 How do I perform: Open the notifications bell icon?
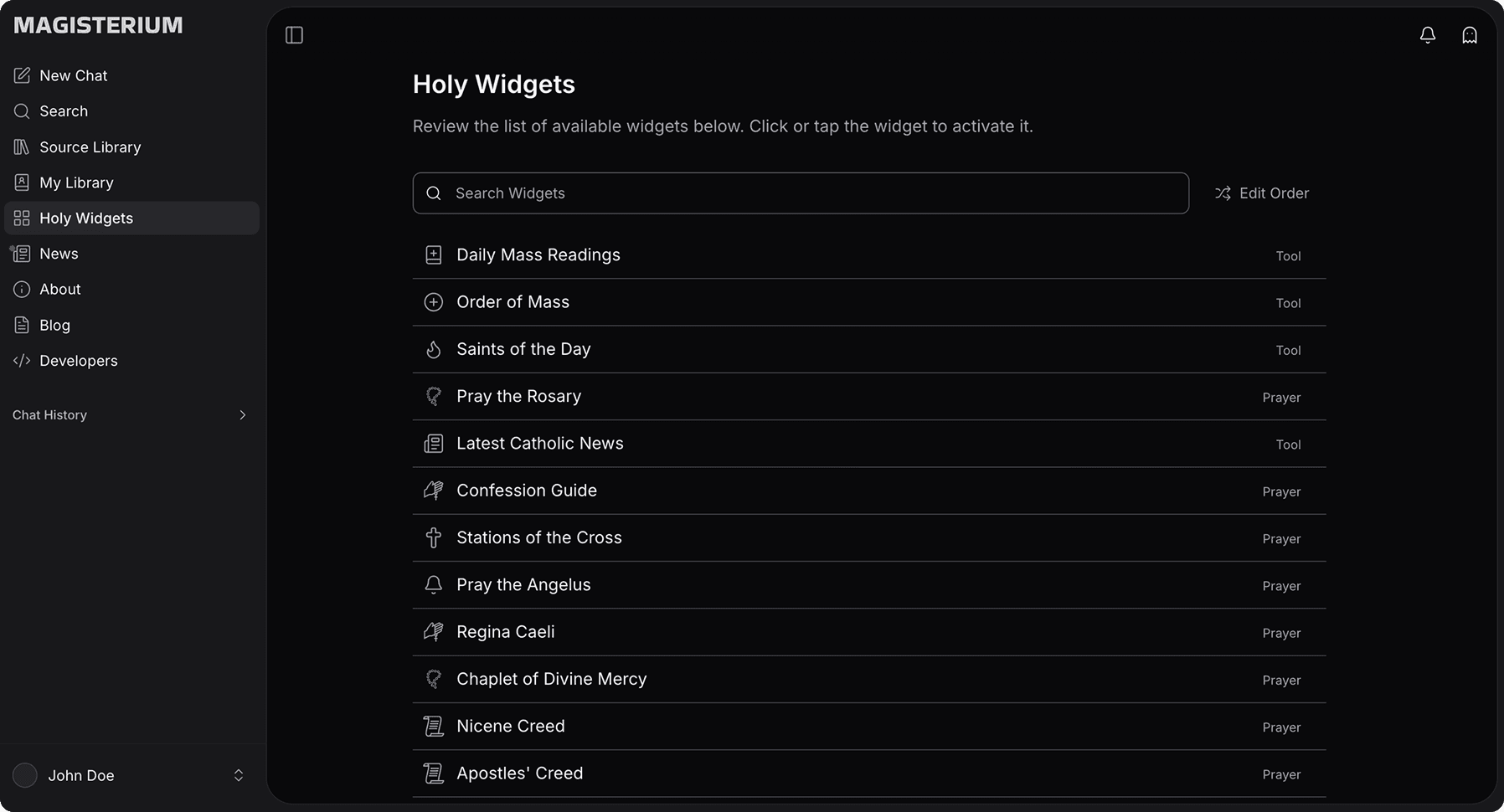click(1428, 35)
